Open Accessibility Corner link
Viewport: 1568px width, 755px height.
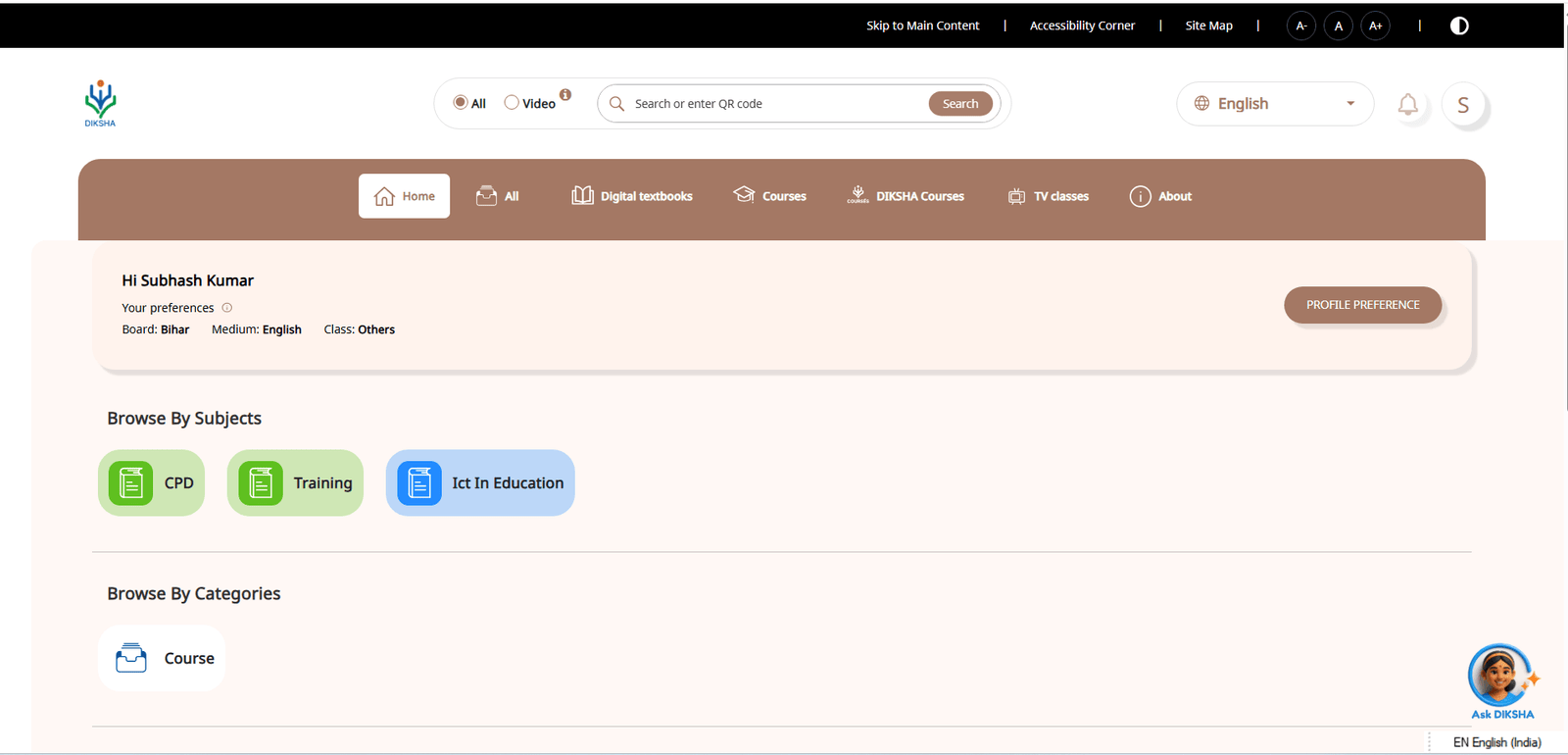[x=1082, y=25]
